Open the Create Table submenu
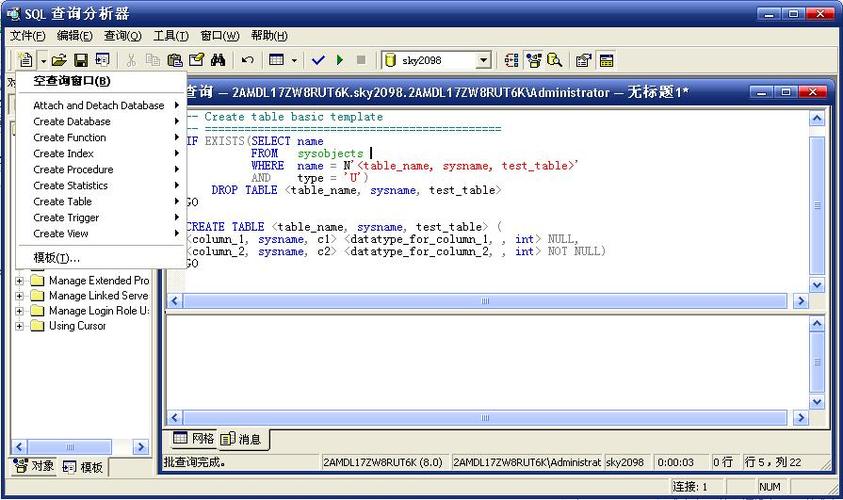The height and width of the screenshot is (500, 843). [x=62, y=201]
